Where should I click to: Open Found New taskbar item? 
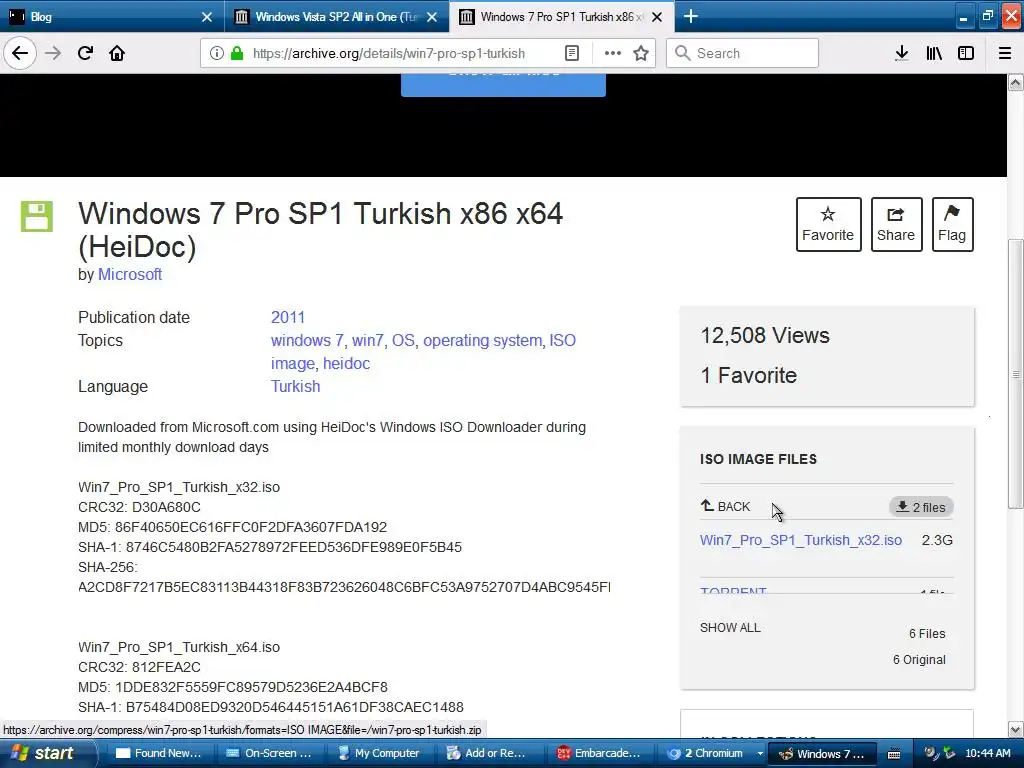158,753
